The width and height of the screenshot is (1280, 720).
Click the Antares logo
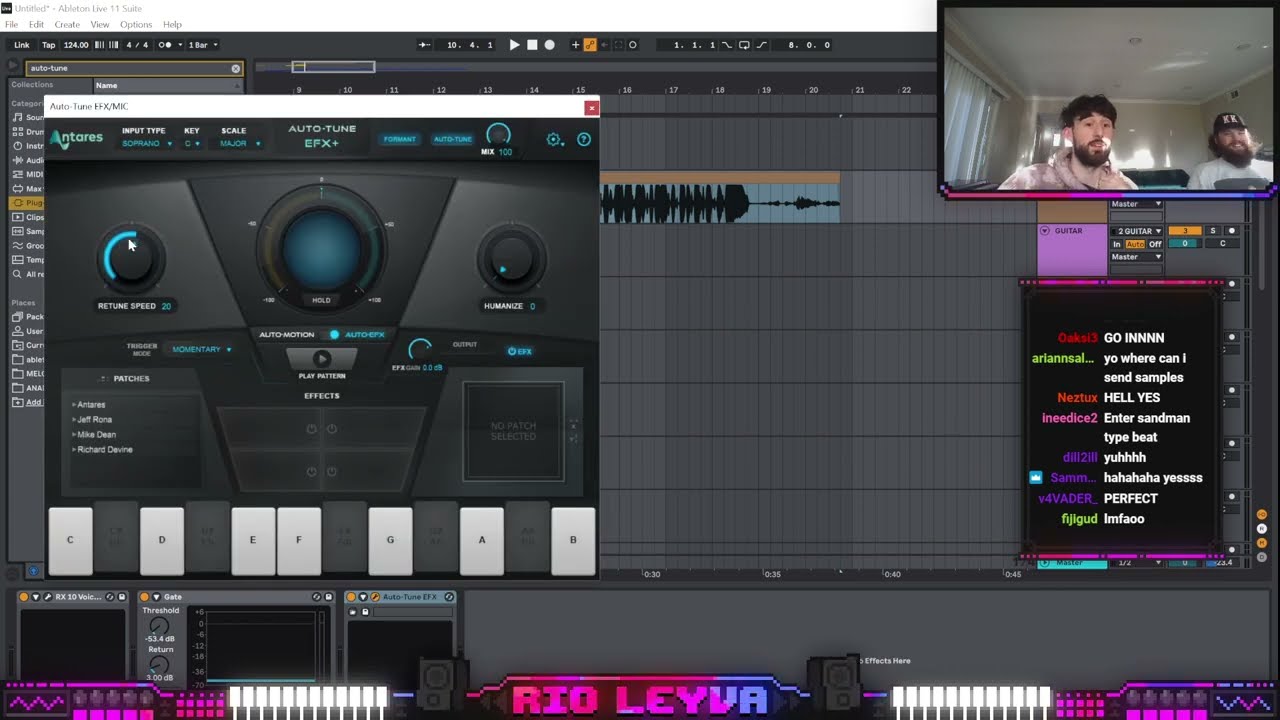[x=78, y=138]
